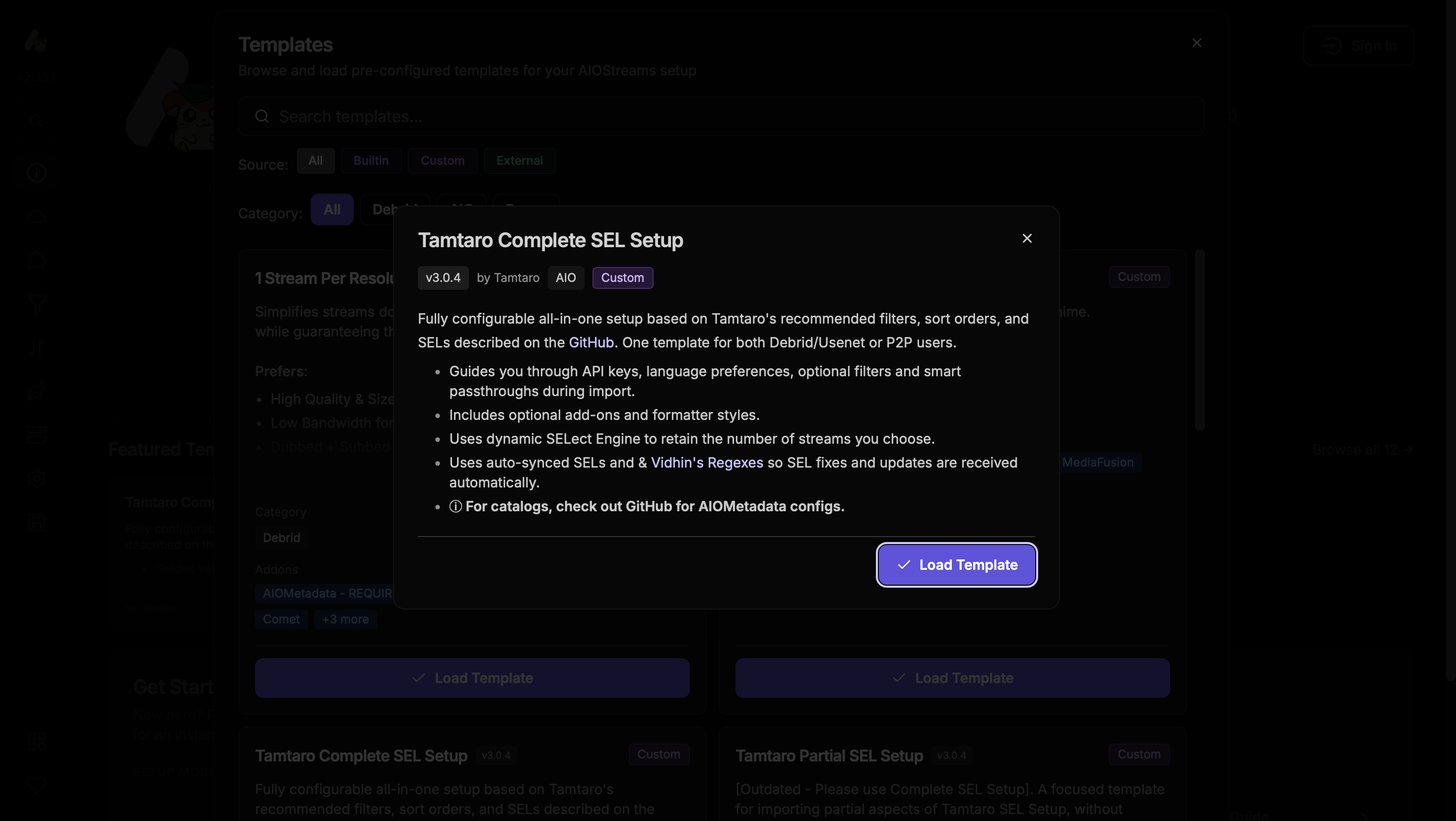Click the AIOMetadata - REQUIRED addon tag
The height and width of the screenshot is (821, 1456).
[x=326, y=593]
